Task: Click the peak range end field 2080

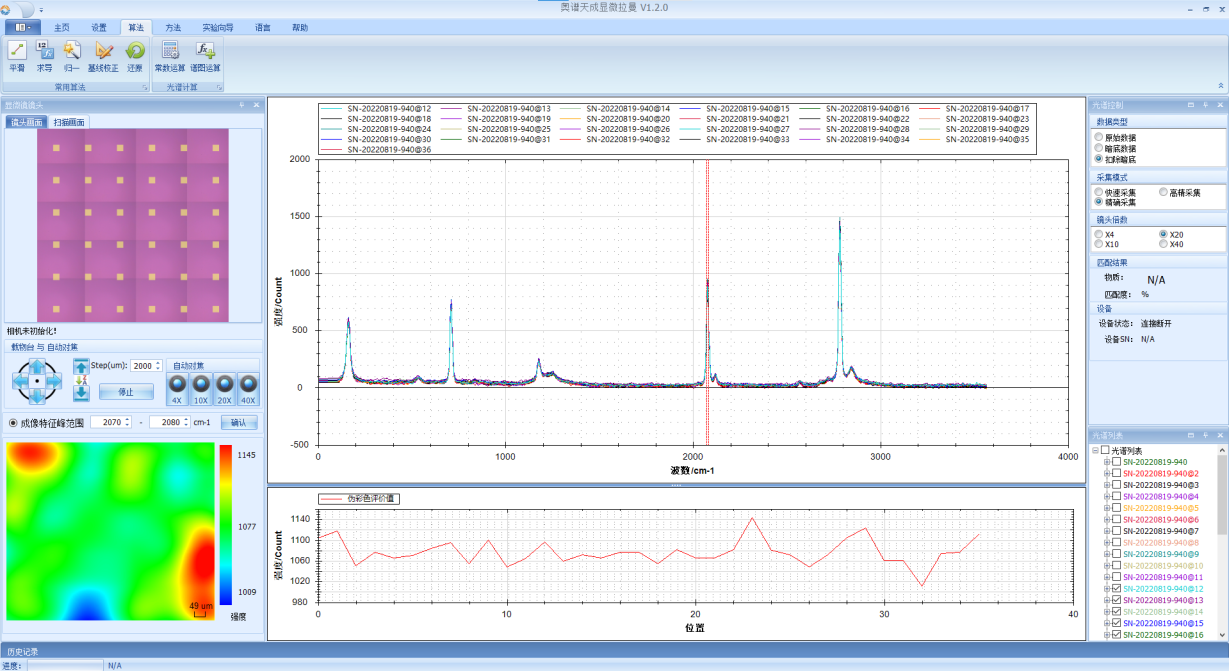Action: point(170,422)
